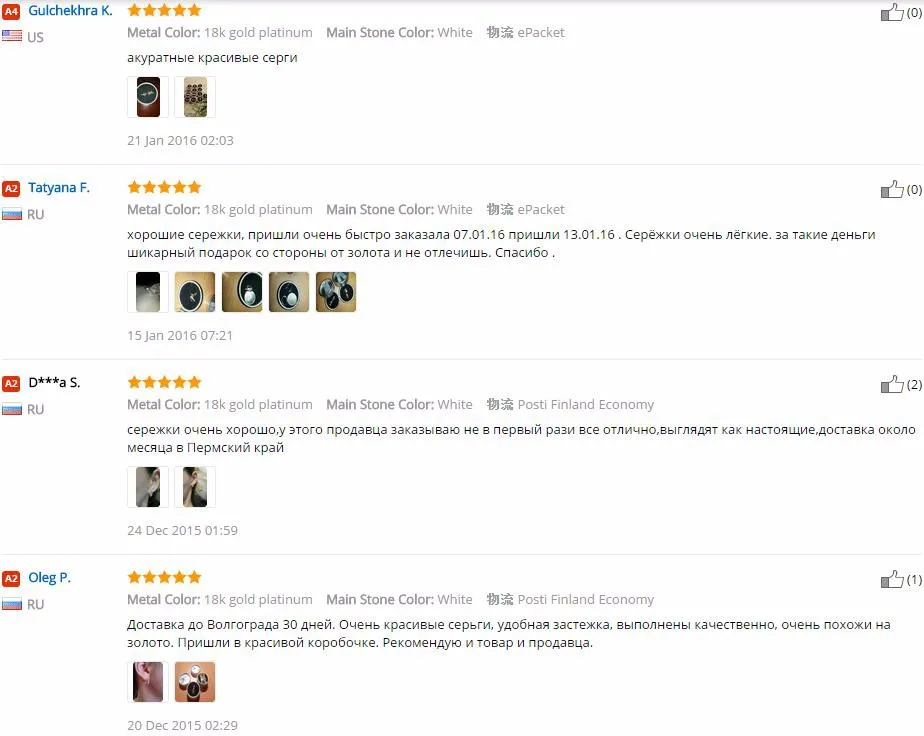Click US flag icon under Gulchekhra K.
Viewport: 924px width, 736px height.
tap(12, 36)
